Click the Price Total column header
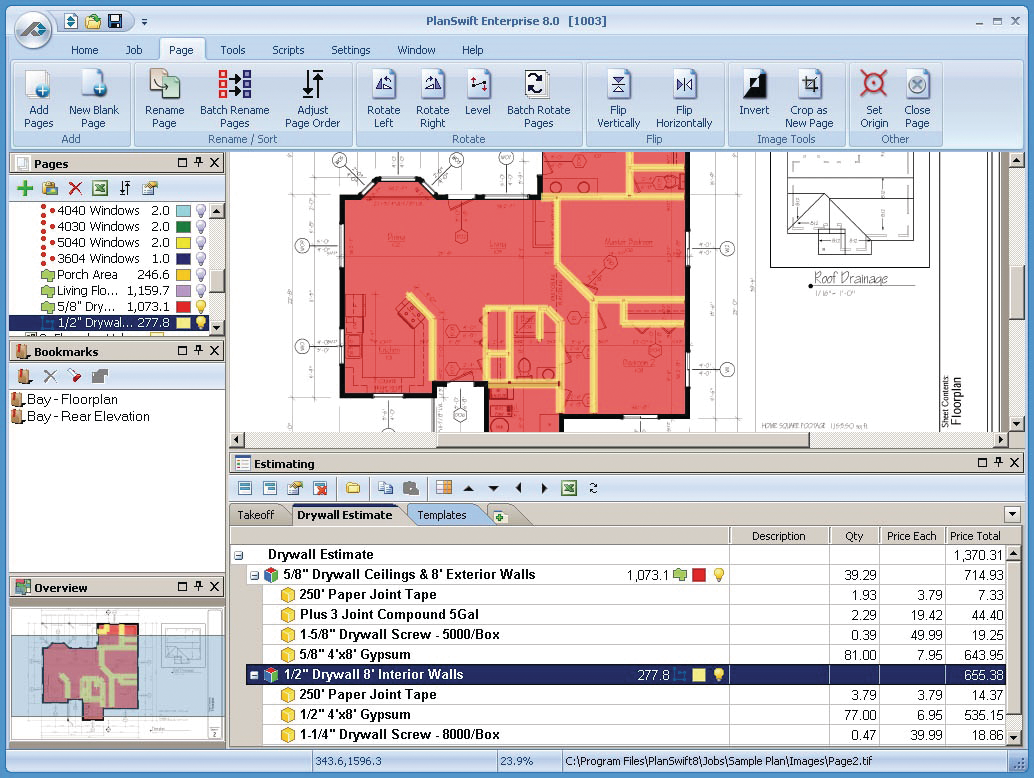Viewport: 1034px width, 778px height. tap(975, 536)
